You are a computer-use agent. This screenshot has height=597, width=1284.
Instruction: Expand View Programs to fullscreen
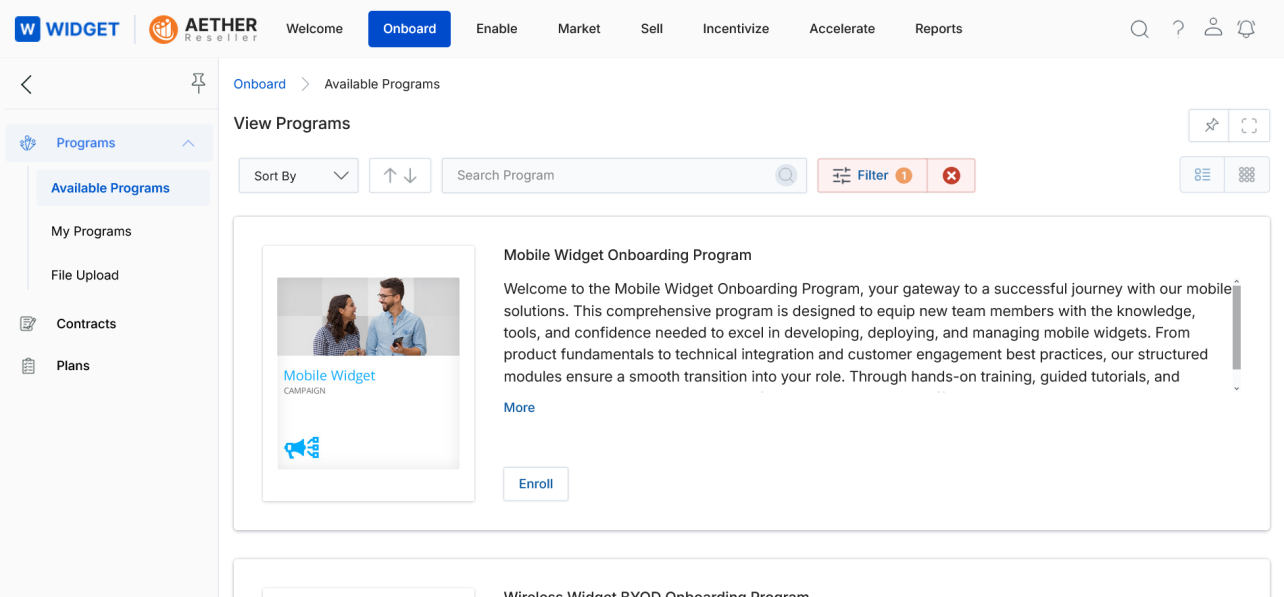(x=1249, y=125)
